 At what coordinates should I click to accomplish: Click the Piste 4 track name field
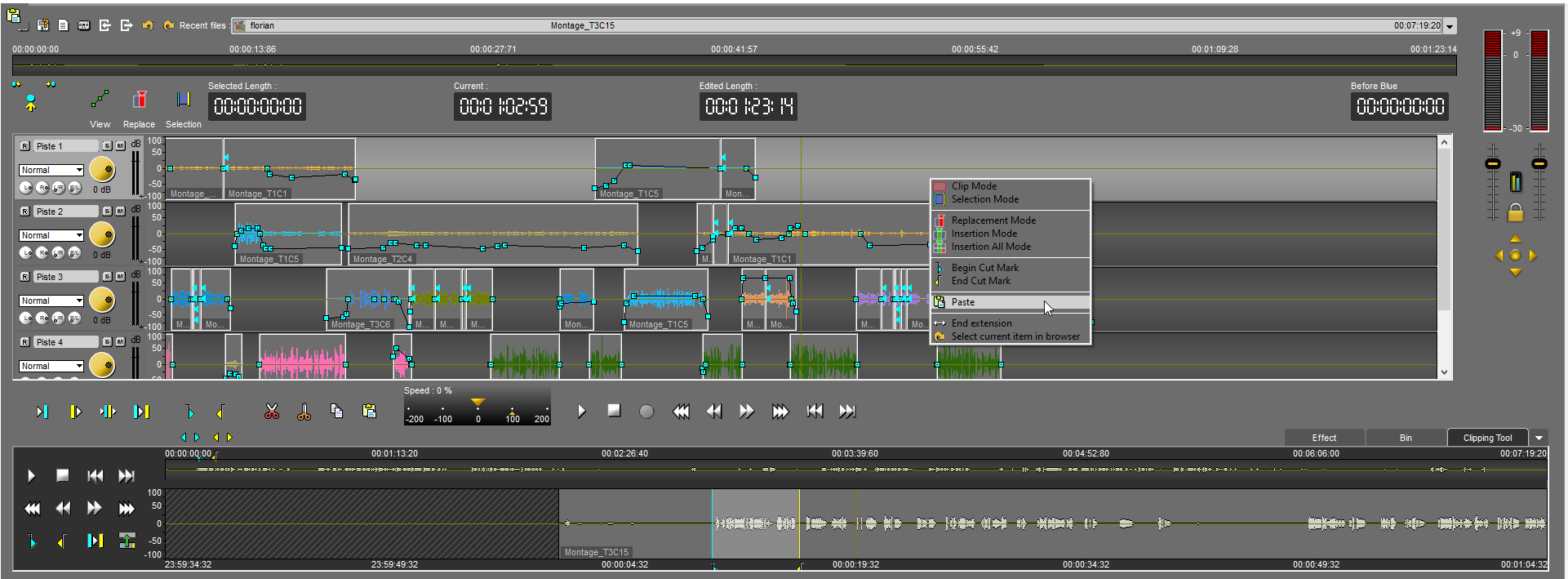coord(65,342)
